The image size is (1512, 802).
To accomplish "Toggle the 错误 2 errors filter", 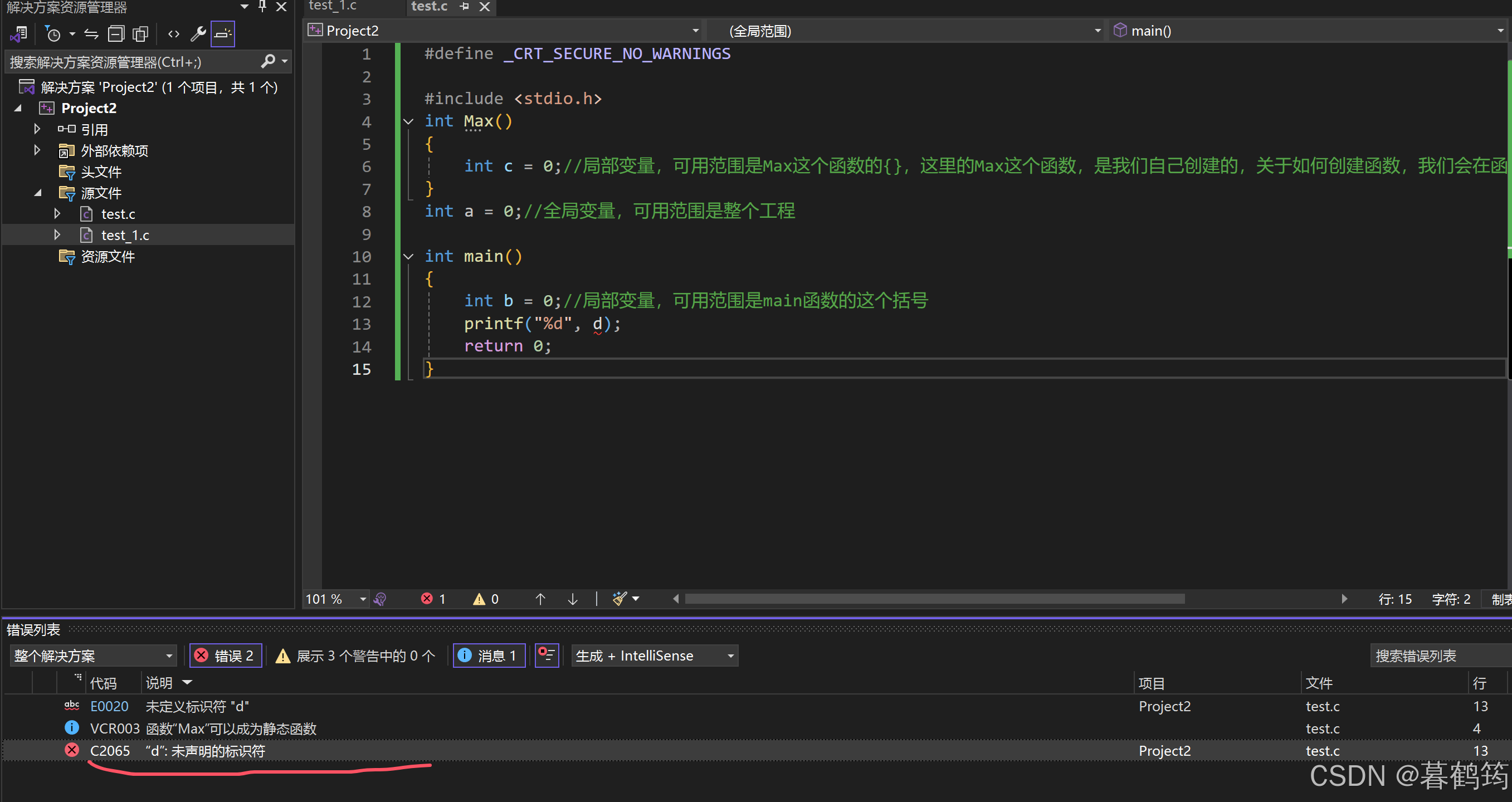I will coord(226,656).
